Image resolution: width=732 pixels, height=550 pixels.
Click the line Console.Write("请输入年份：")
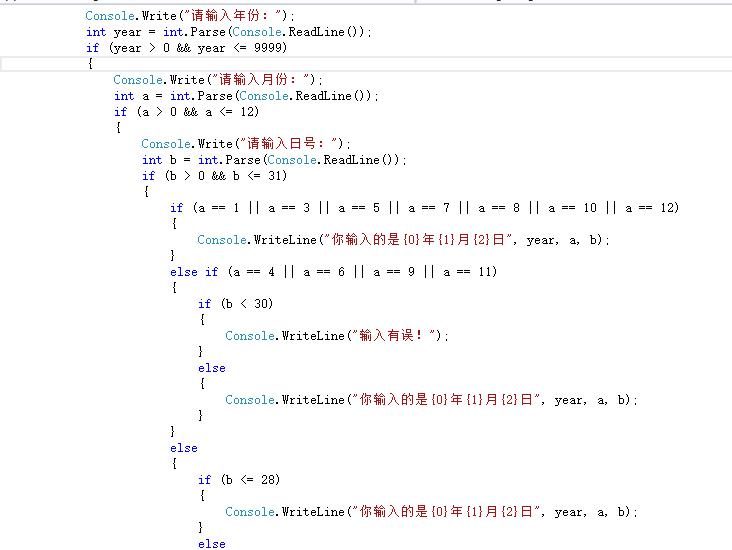(190, 16)
